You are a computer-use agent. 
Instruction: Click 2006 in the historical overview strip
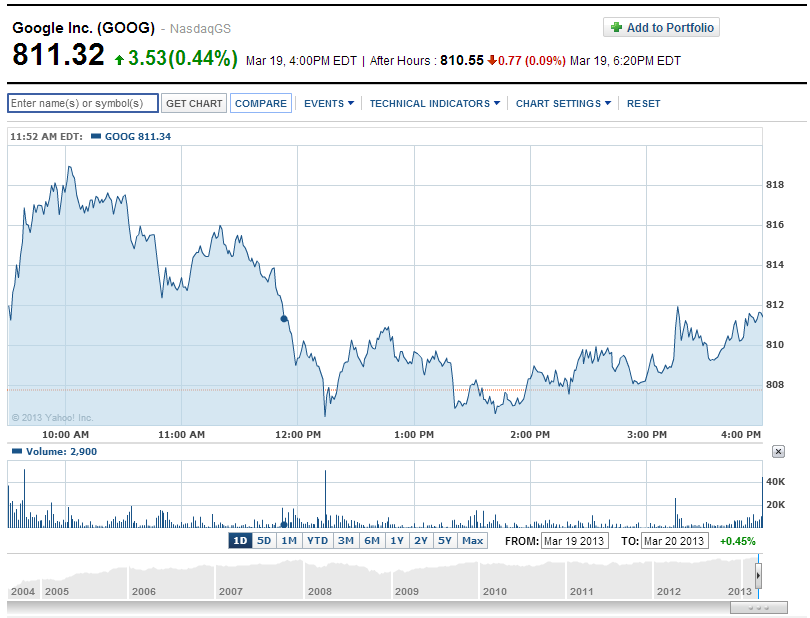coord(144,591)
